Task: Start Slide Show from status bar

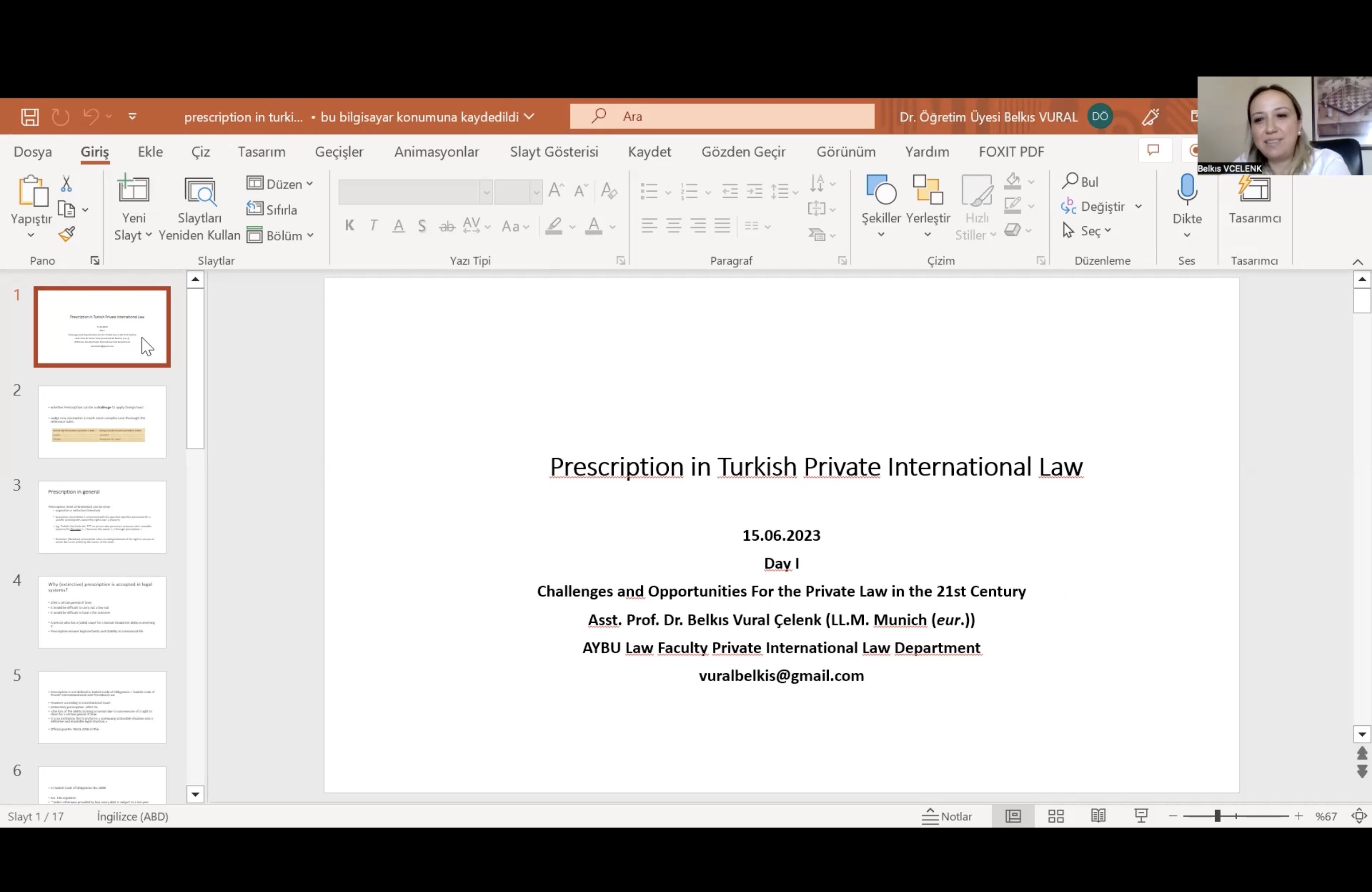Action: (x=1141, y=816)
